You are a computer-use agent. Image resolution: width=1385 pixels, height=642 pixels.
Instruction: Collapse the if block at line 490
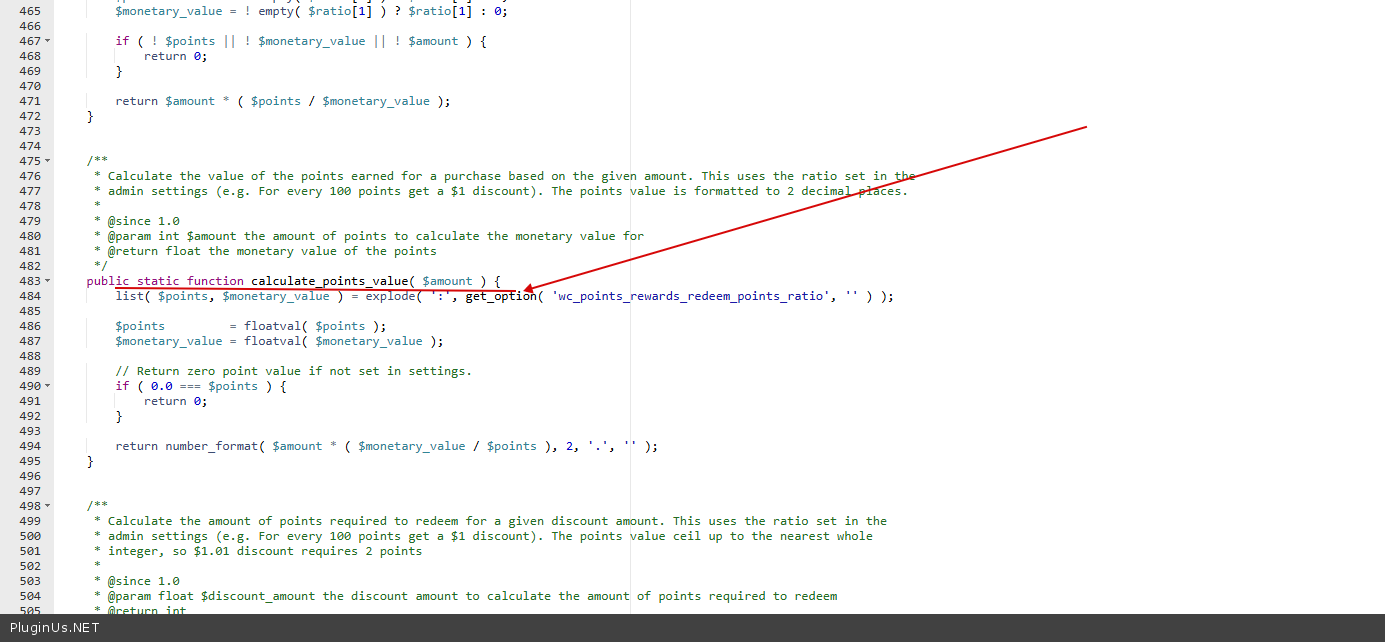click(47, 386)
